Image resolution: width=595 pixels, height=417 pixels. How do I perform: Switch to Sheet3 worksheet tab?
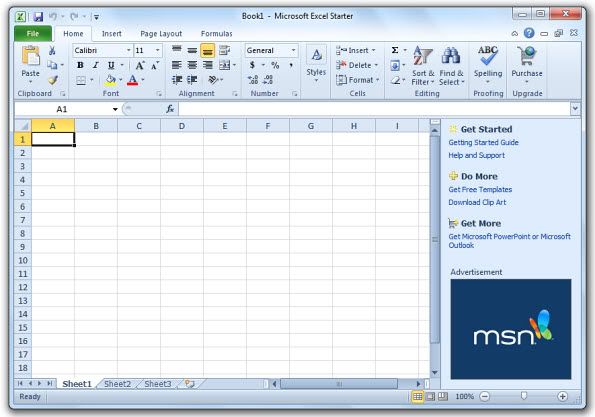point(158,384)
